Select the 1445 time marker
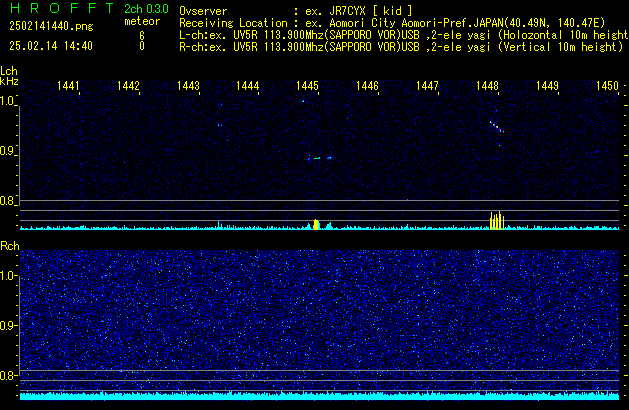 [307, 86]
